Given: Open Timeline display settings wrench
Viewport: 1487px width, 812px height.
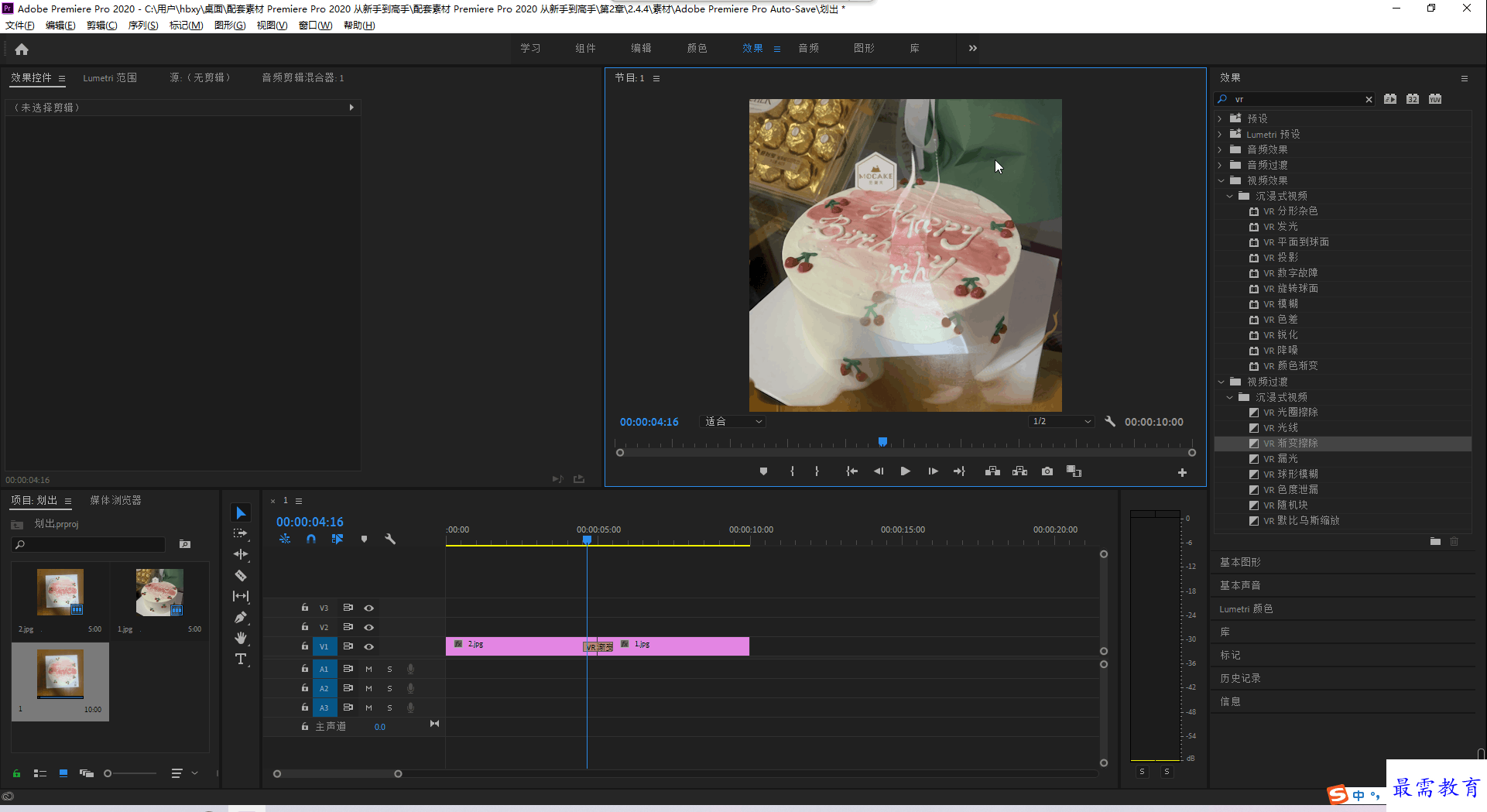Looking at the screenshot, I should [x=390, y=539].
